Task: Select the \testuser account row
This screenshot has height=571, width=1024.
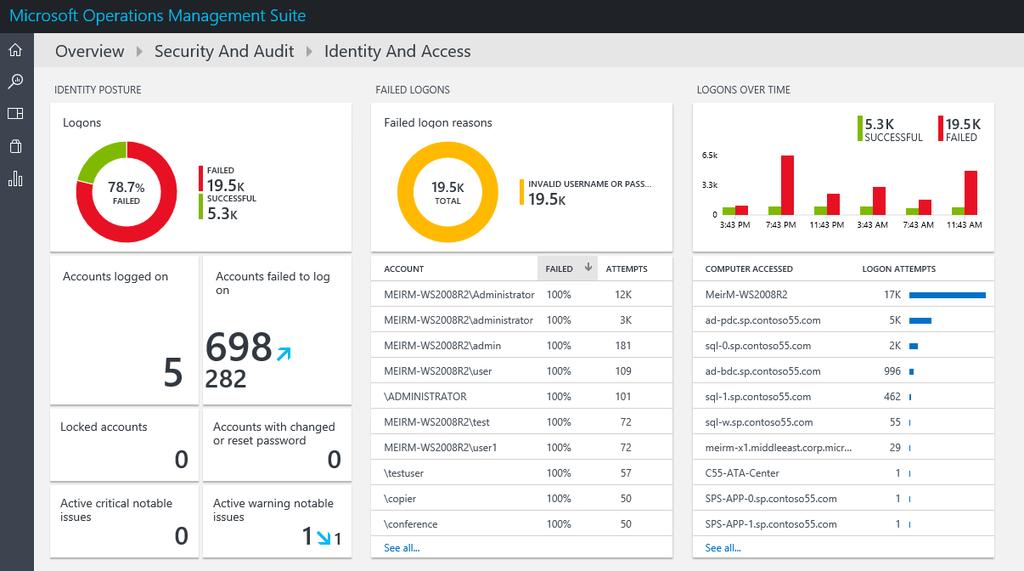Action: (x=522, y=473)
